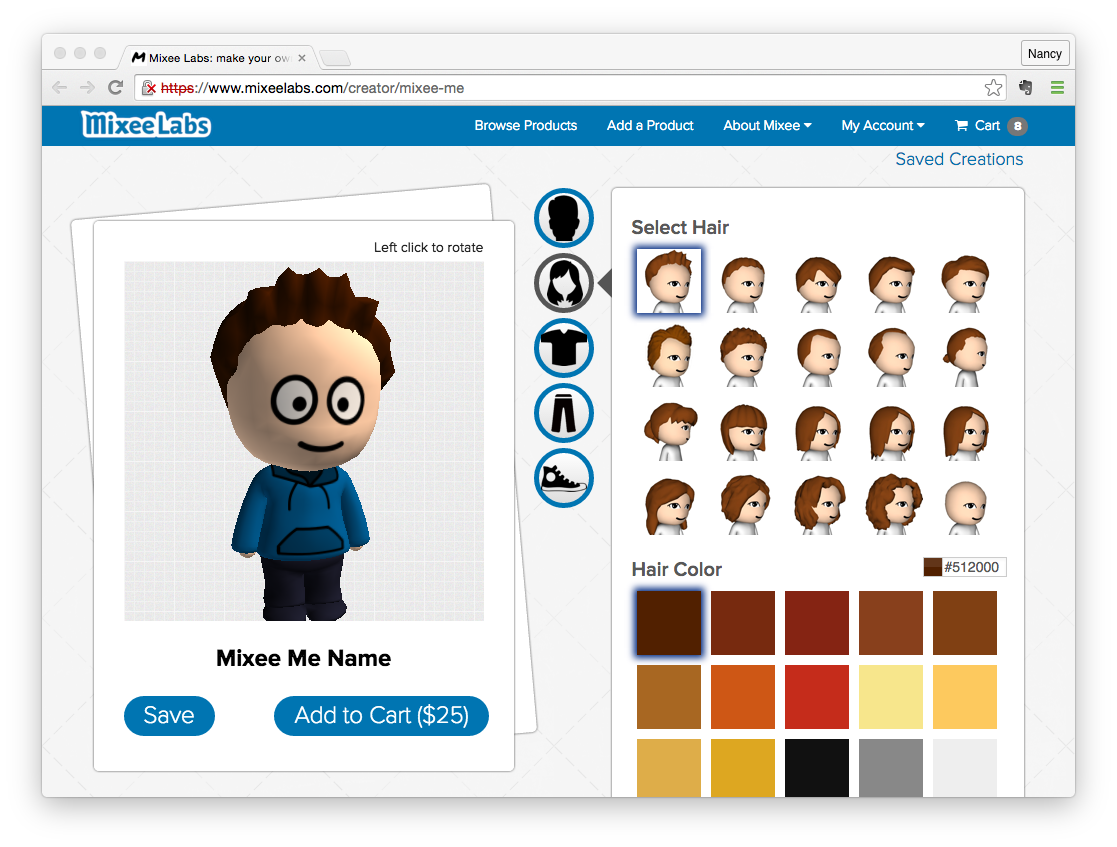The width and height of the screenshot is (1117, 847).
Task: Open the sneaker shoes category
Action: tap(564, 478)
